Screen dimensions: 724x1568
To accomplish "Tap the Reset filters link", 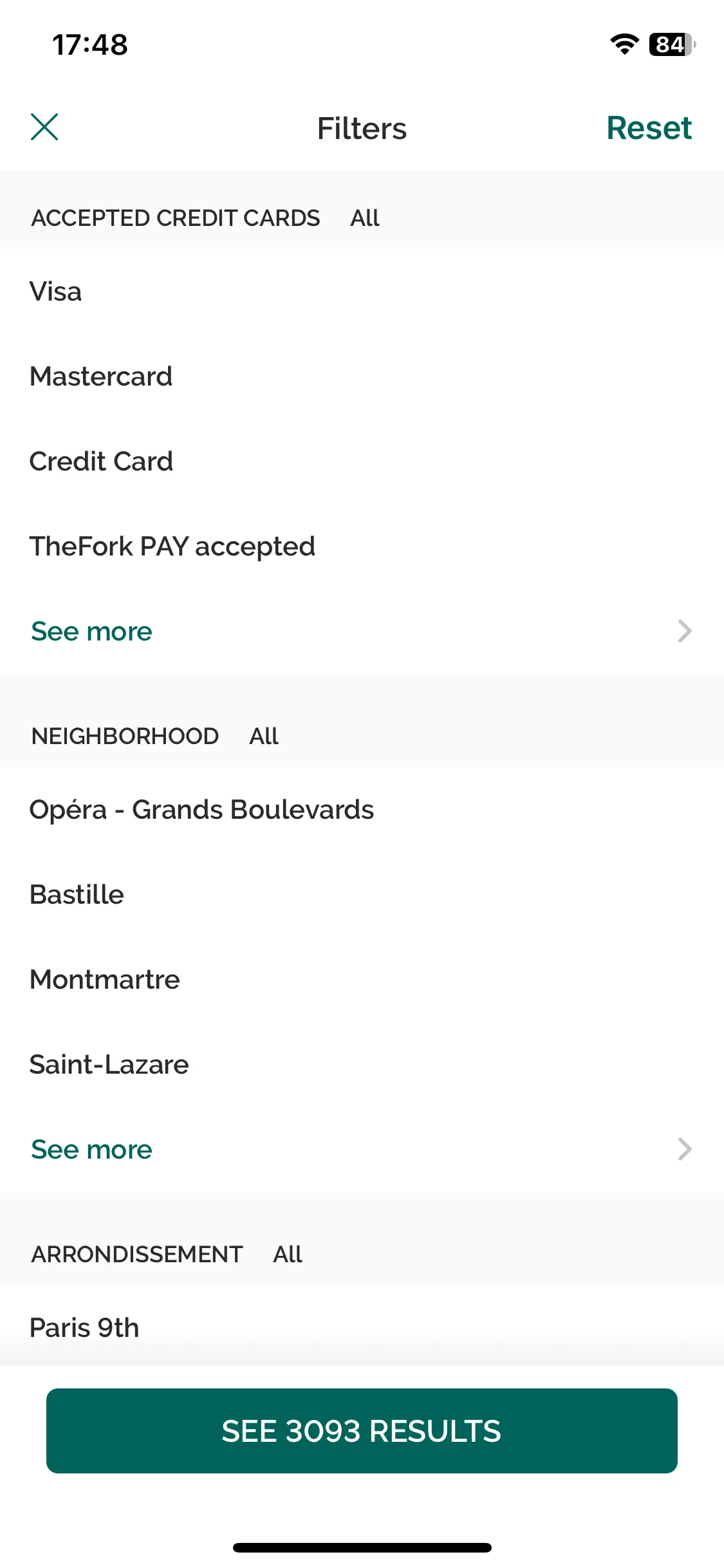I will coord(649,127).
